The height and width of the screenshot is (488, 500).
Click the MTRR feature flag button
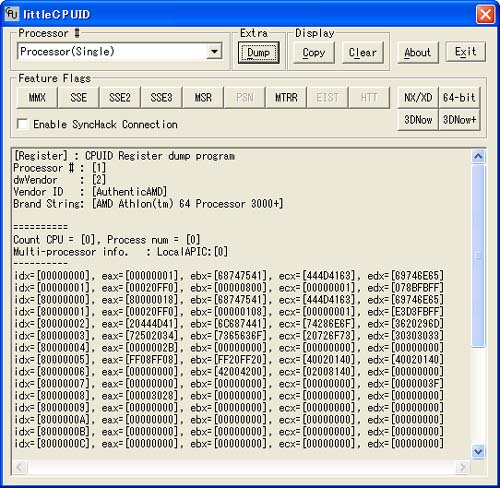(x=286, y=98)
